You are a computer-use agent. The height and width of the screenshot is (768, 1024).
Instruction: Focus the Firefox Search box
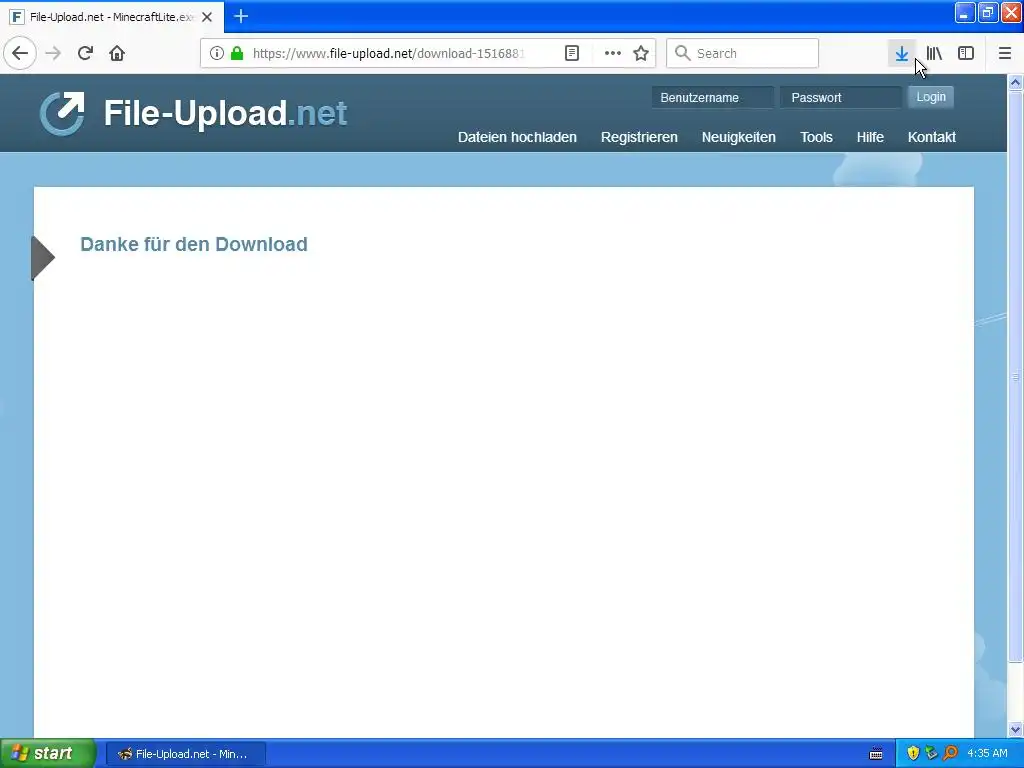(743, 53)
